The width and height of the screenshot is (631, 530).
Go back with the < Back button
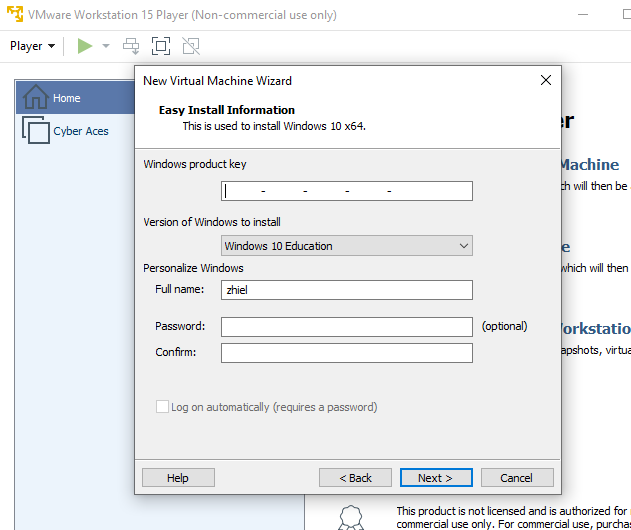(355, 478)
